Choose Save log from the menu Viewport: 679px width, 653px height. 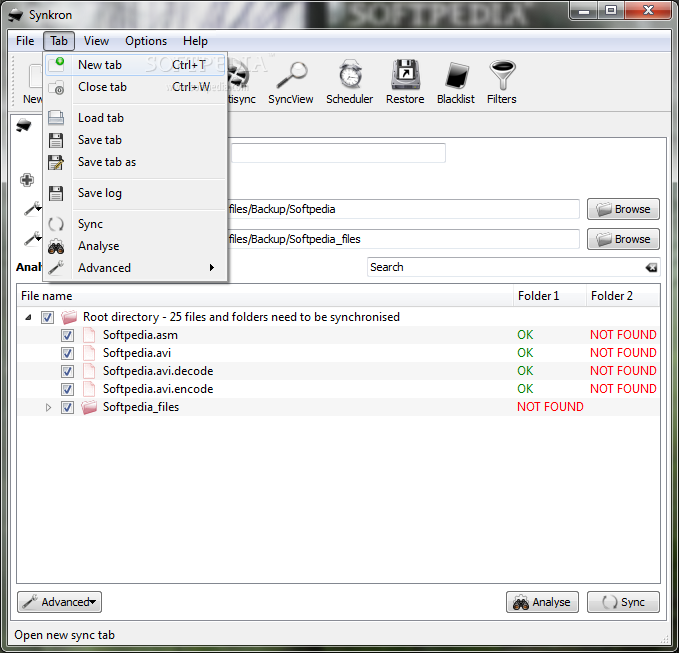tap(135, 193)
